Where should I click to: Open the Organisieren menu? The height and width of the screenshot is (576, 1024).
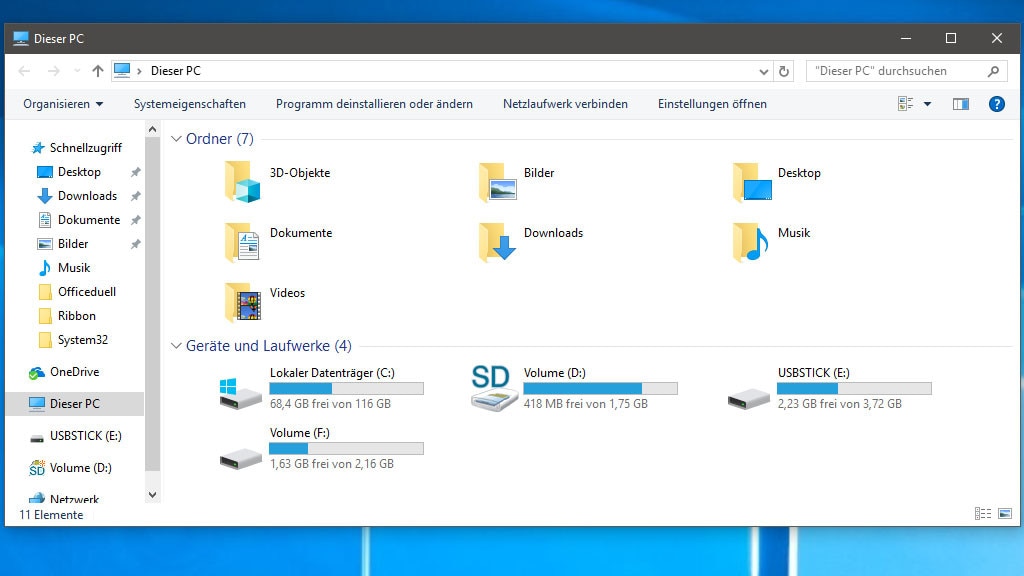62,103
